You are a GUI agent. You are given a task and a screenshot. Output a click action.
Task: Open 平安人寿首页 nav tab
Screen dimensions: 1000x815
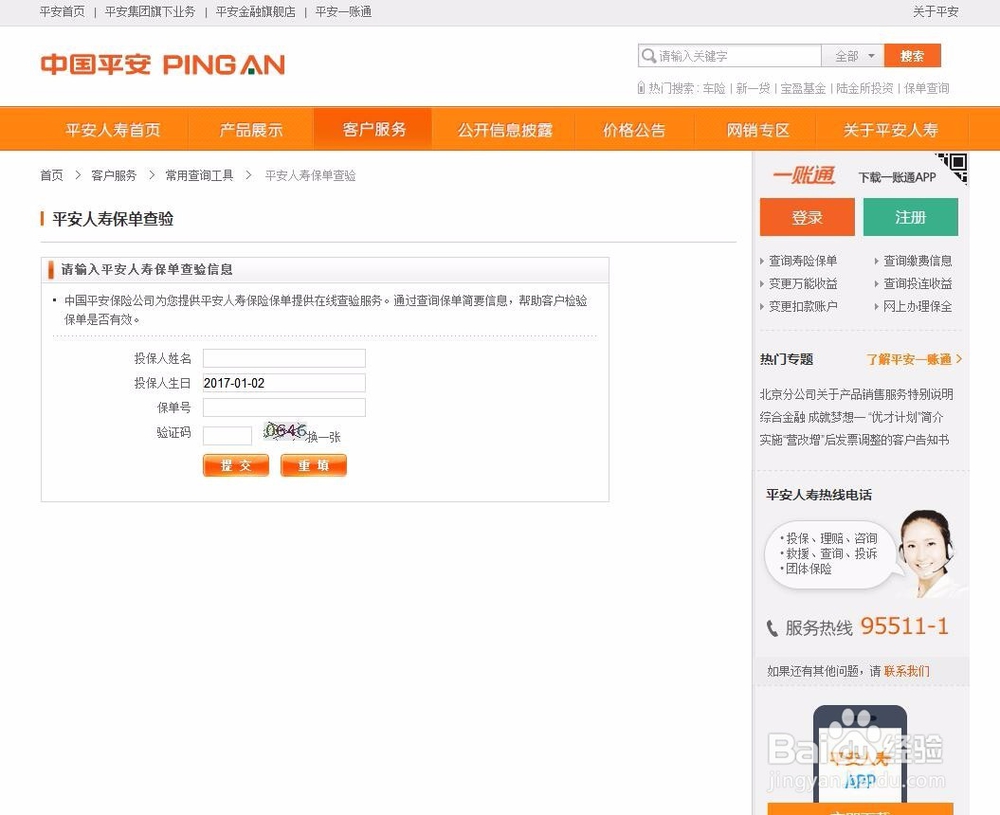tap(113, 130)
